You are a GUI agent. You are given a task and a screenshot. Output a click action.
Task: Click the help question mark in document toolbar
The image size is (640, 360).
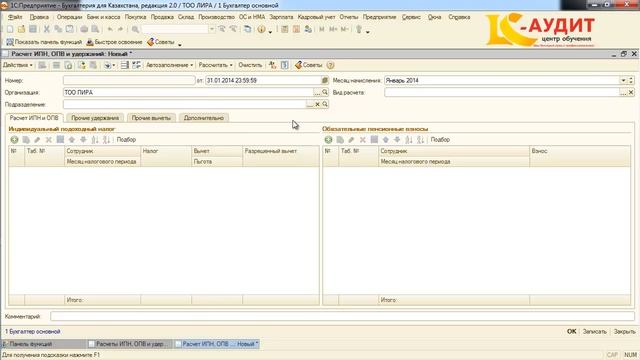pyautogui.click(x=331, y=65)
